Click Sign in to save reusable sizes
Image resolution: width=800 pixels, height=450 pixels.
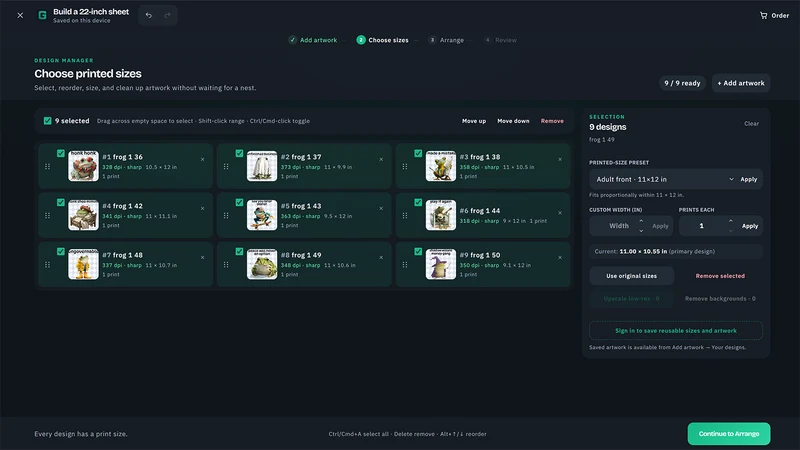point(676,331)
